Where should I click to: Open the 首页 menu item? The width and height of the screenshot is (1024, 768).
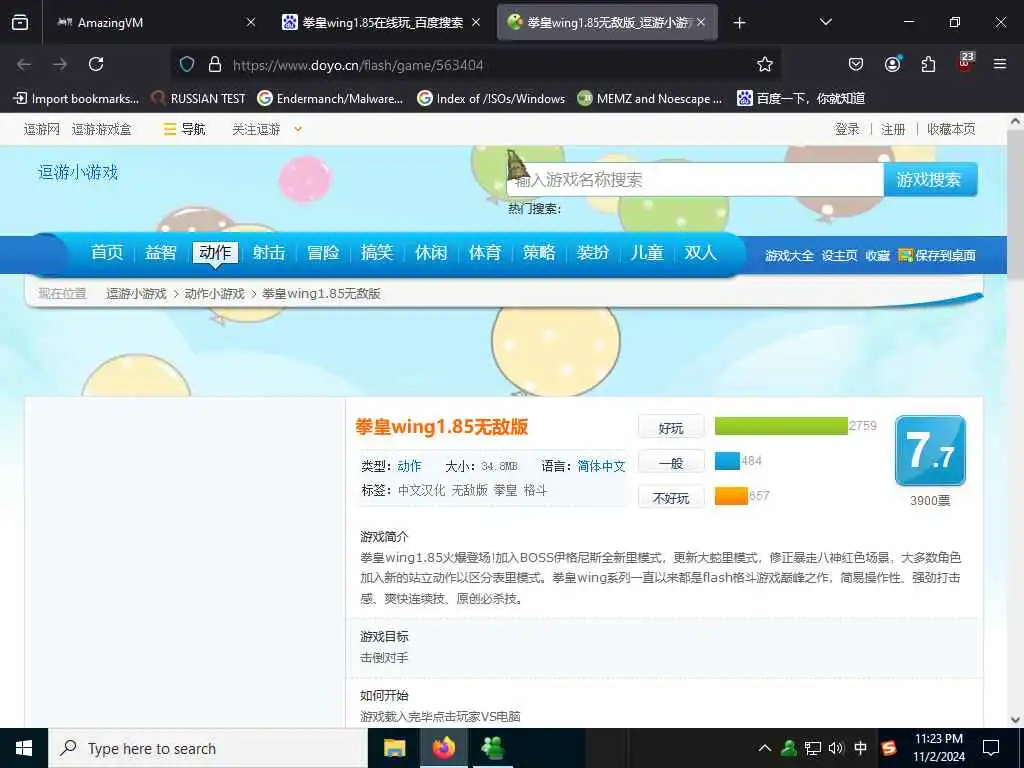point(107,253)
